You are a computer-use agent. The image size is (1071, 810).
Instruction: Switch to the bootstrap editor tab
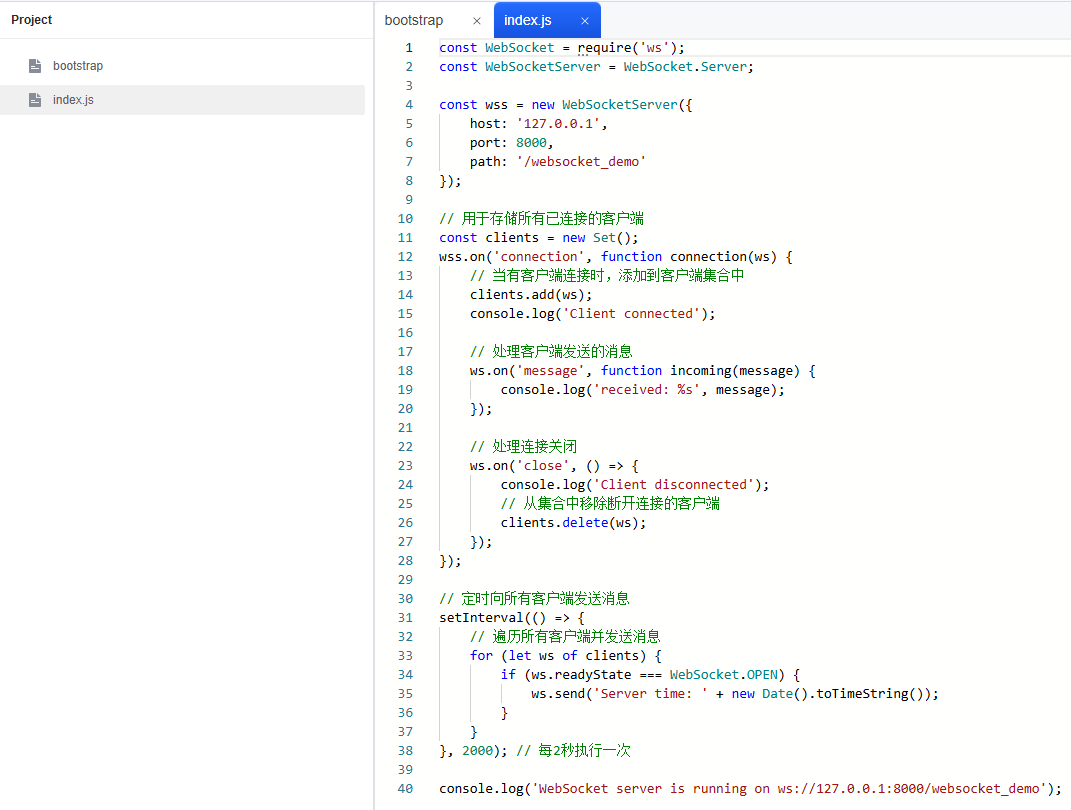pos(414,20)
